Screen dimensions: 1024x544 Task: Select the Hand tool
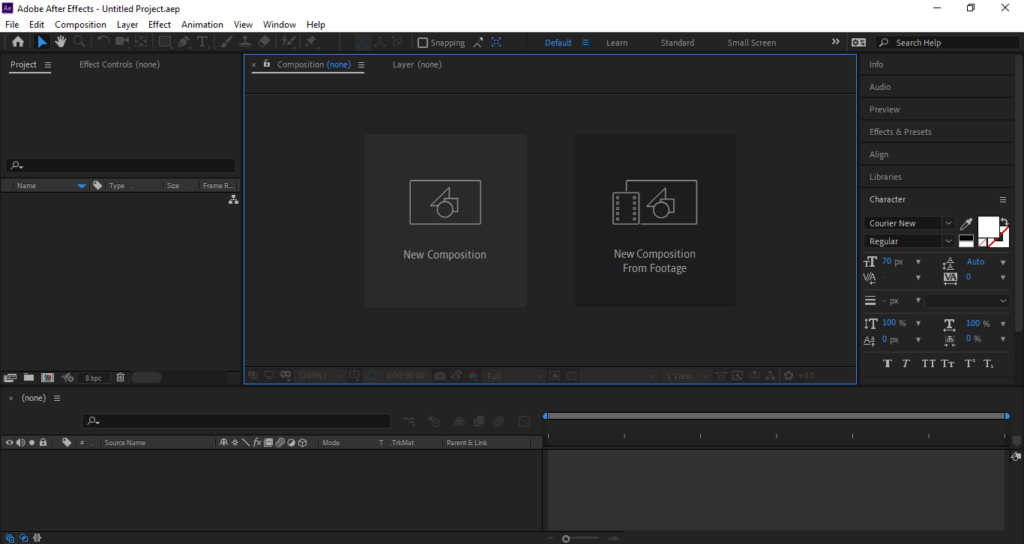point(61,42)
